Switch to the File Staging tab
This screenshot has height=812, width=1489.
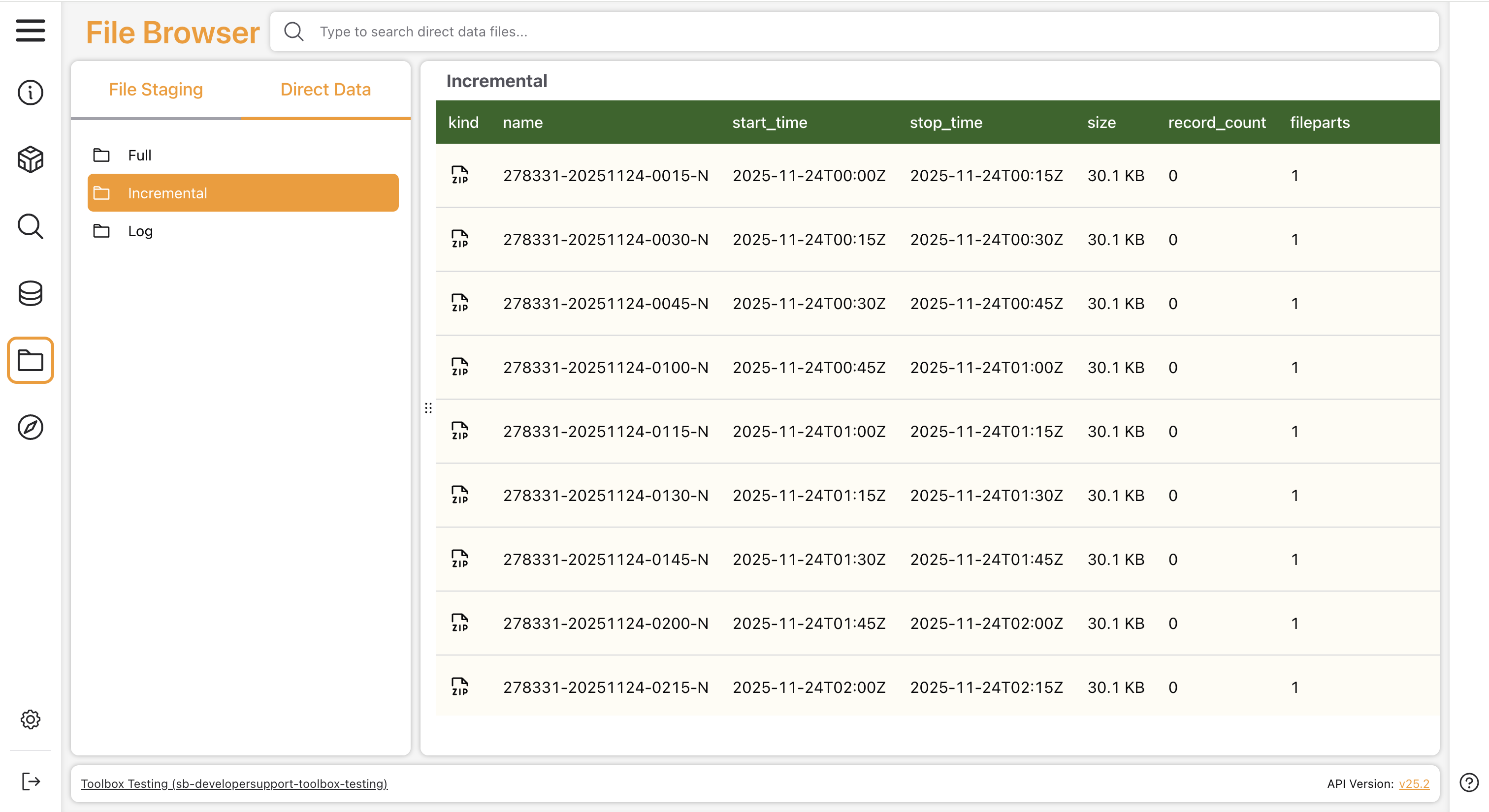(x=156, y=90)
